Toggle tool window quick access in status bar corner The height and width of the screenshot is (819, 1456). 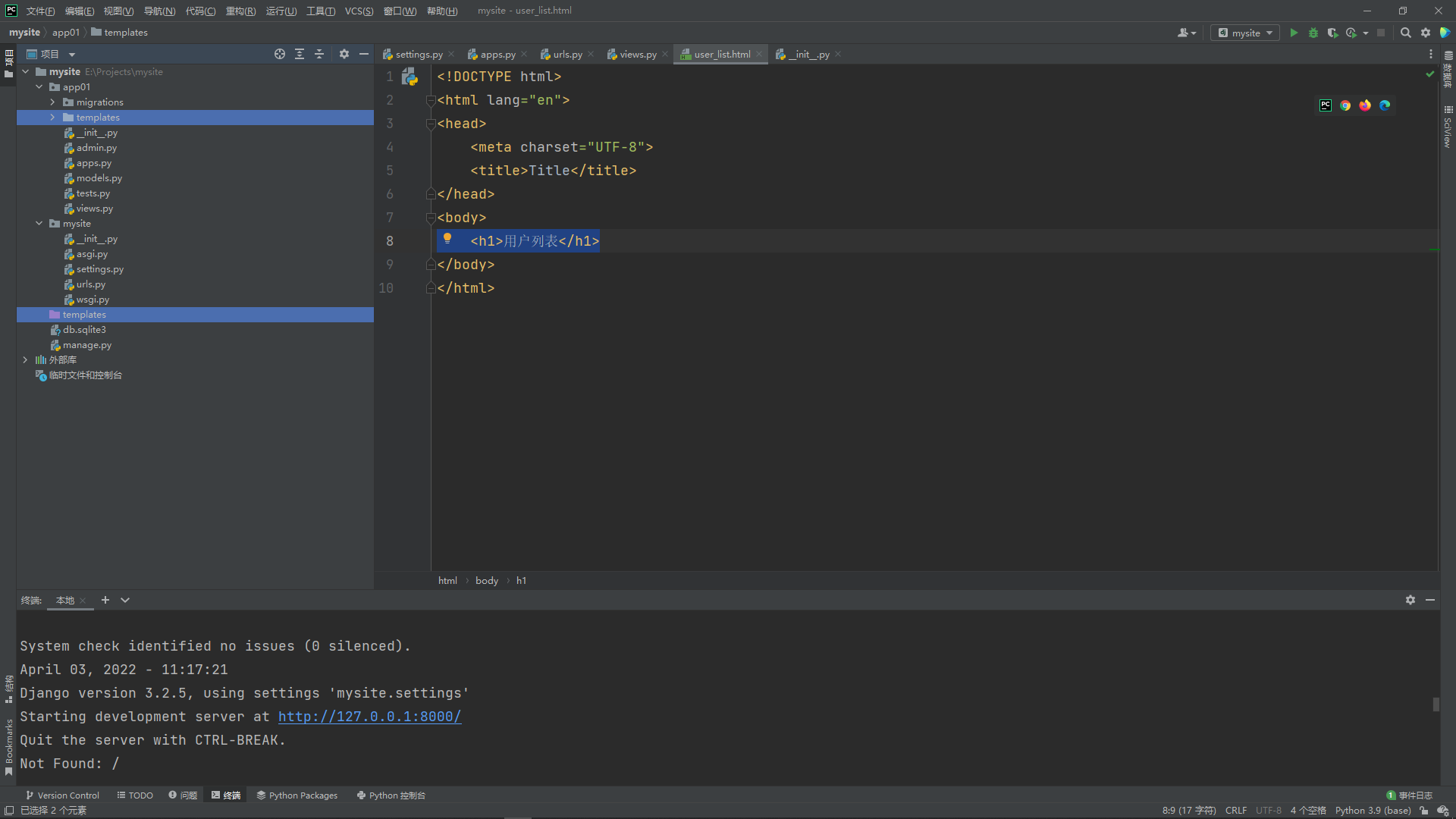click(8, 811)
